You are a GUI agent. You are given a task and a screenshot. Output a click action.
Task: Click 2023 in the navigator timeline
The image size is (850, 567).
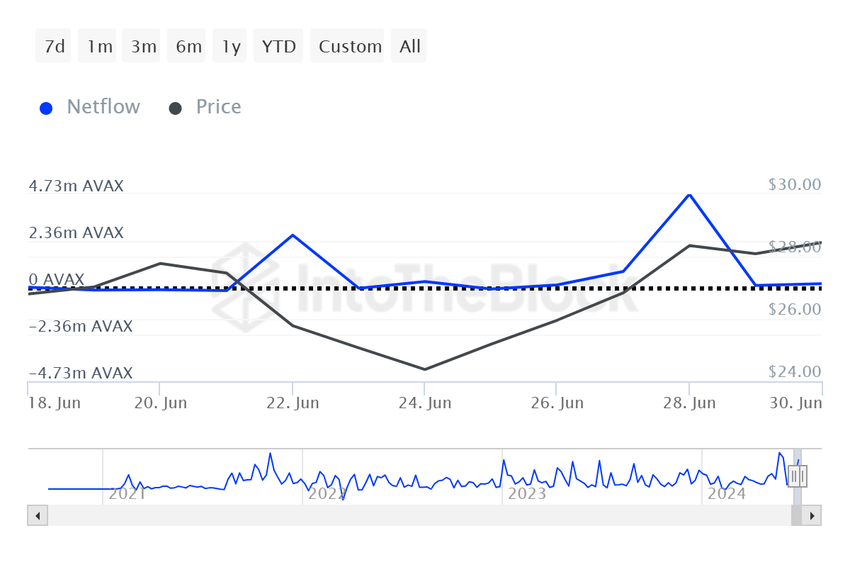point(527,494)
